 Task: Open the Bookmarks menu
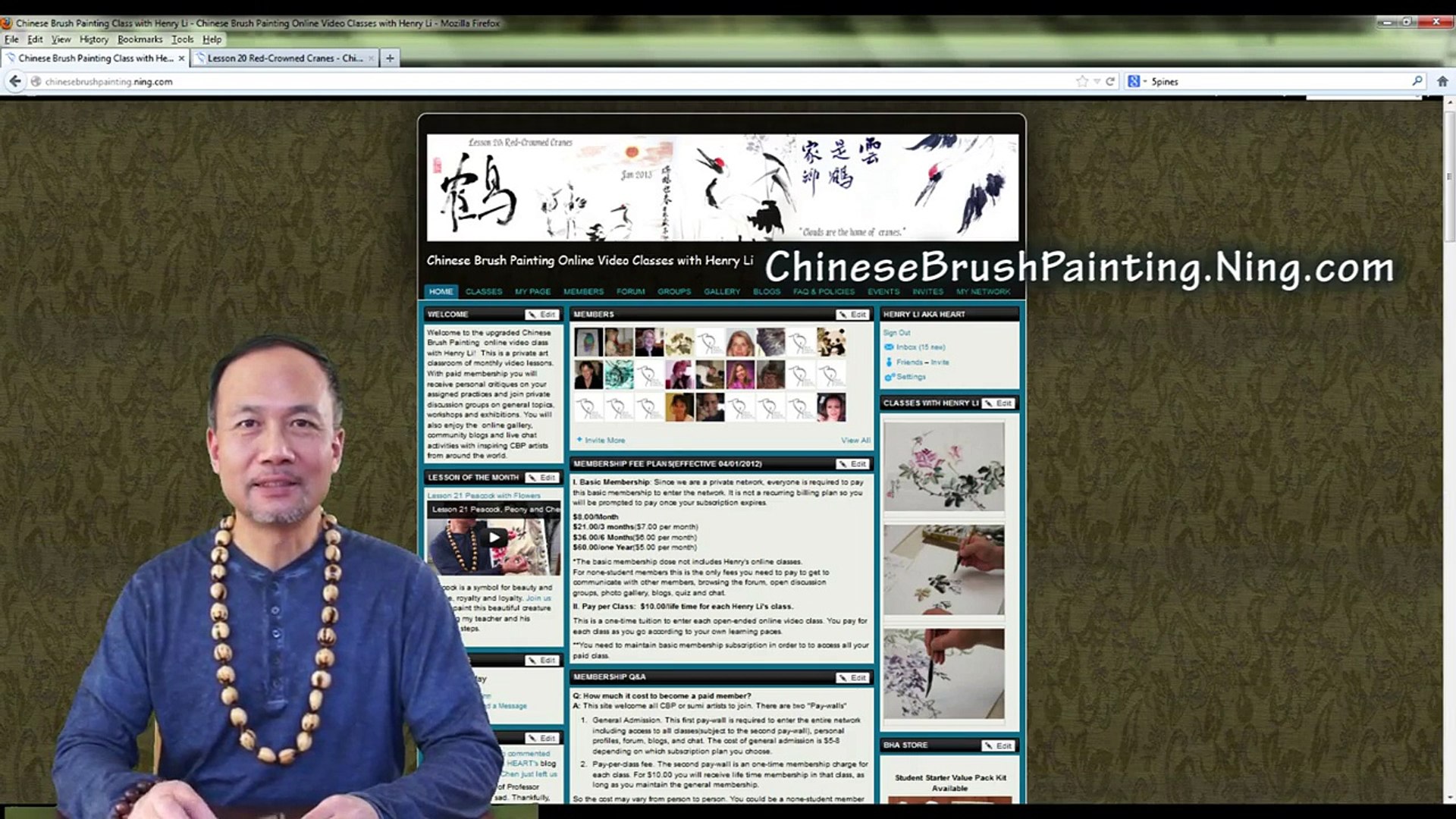point(140,39)
